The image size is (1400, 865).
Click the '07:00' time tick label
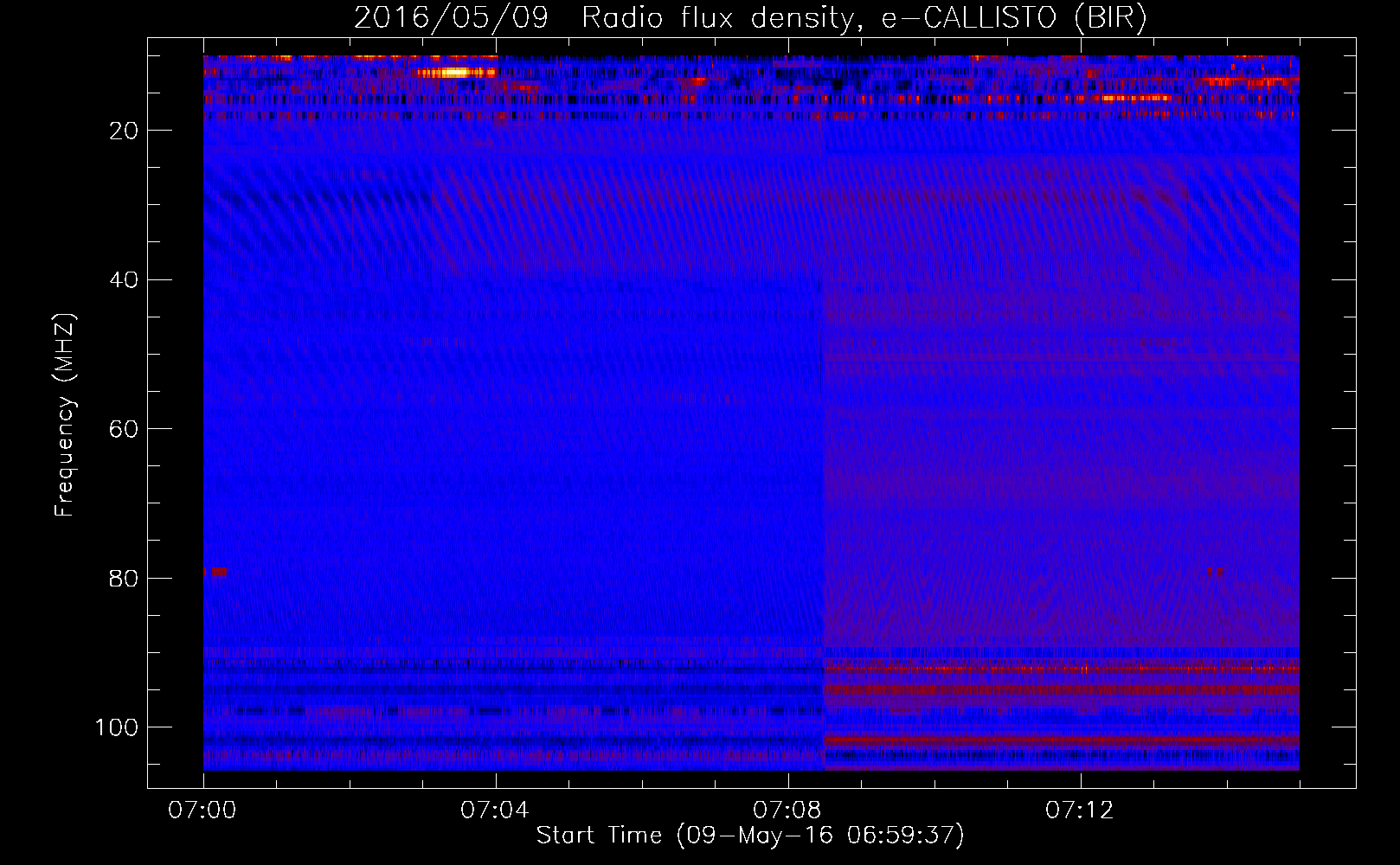tap(203, 811)
